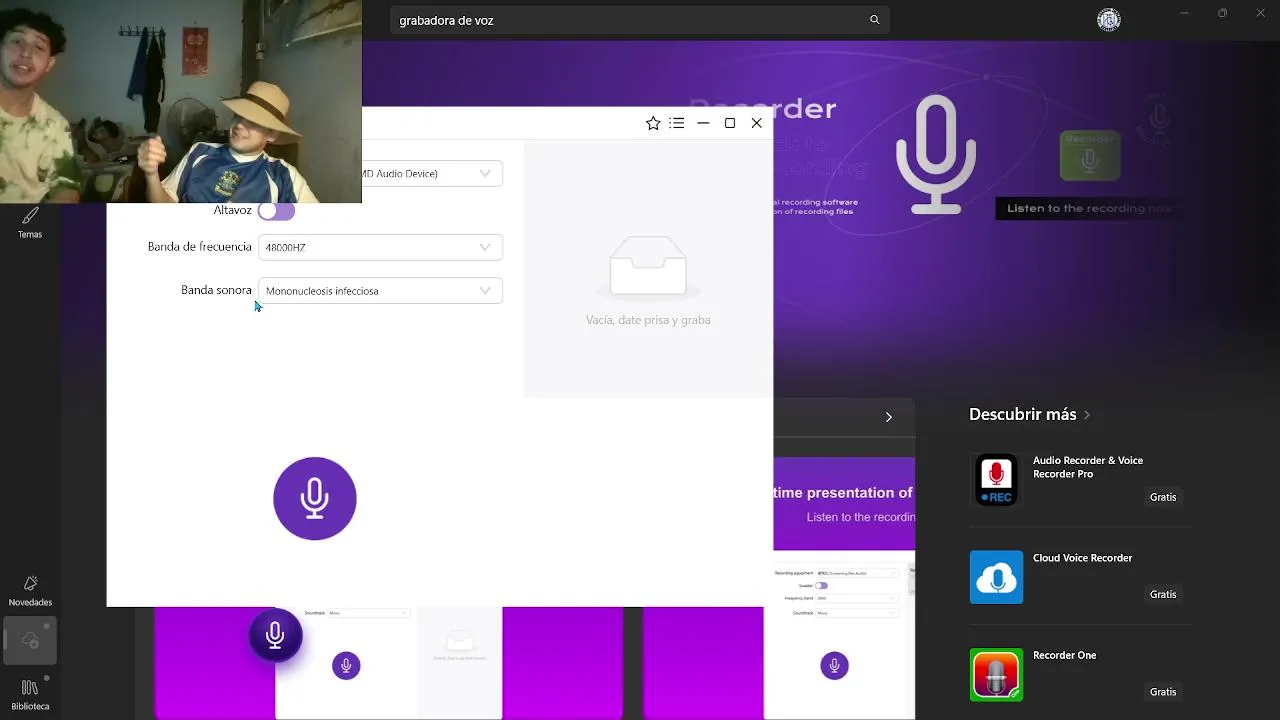
Task: Click the search magnifier icon in Store
Action: [875, 20]
